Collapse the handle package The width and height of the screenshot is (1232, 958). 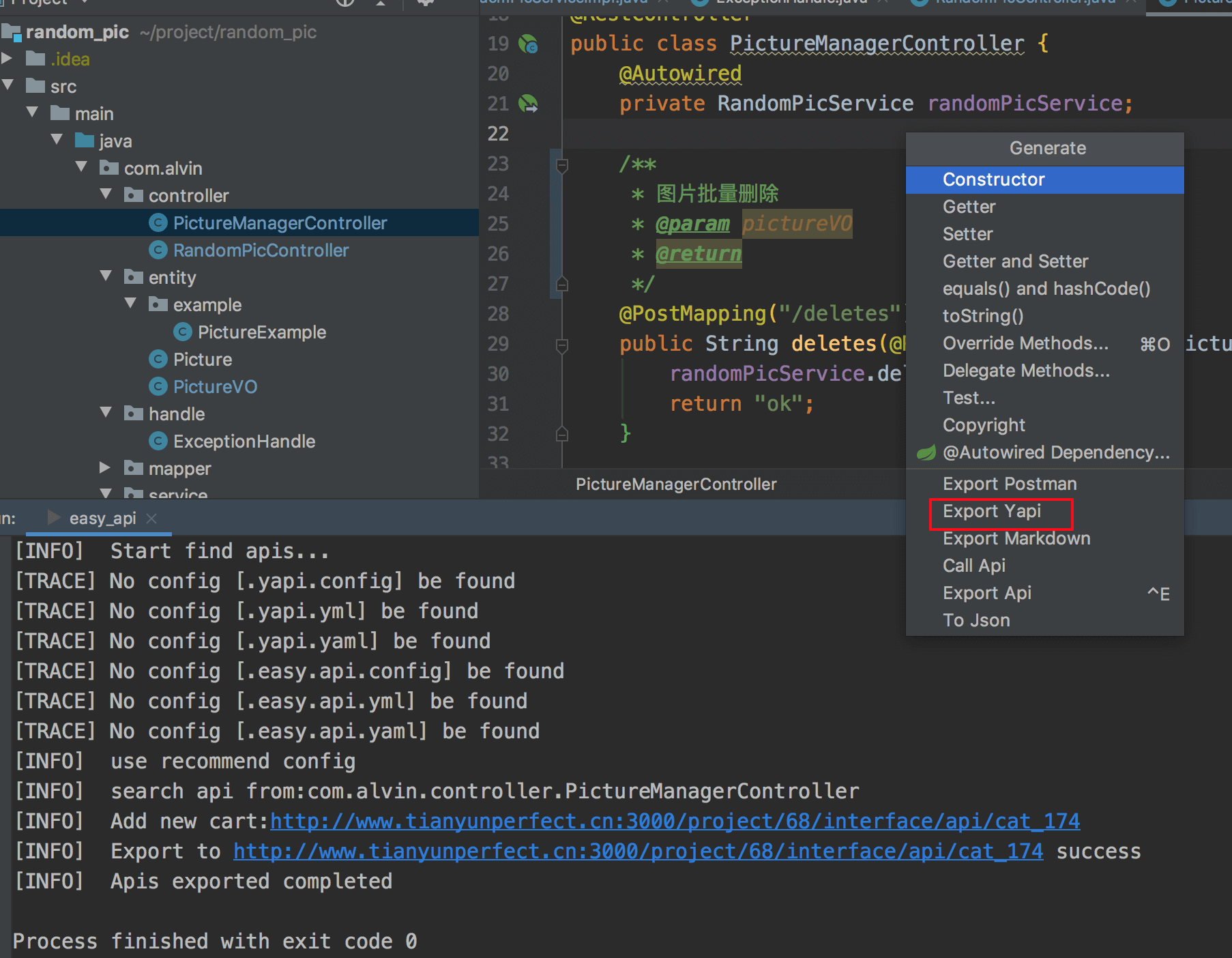point(106,413)
